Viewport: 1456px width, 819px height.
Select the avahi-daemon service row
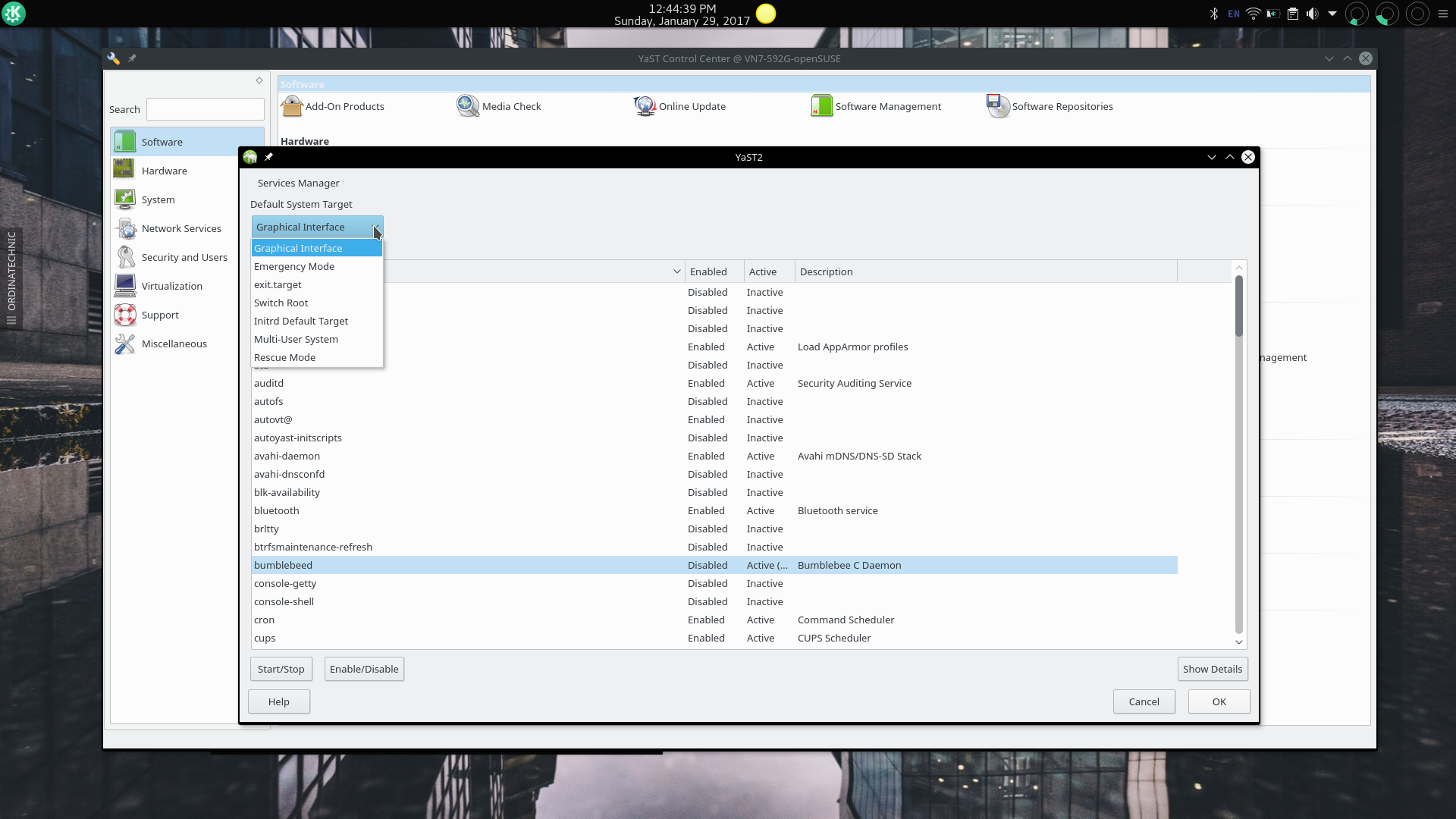click(714, 456)
